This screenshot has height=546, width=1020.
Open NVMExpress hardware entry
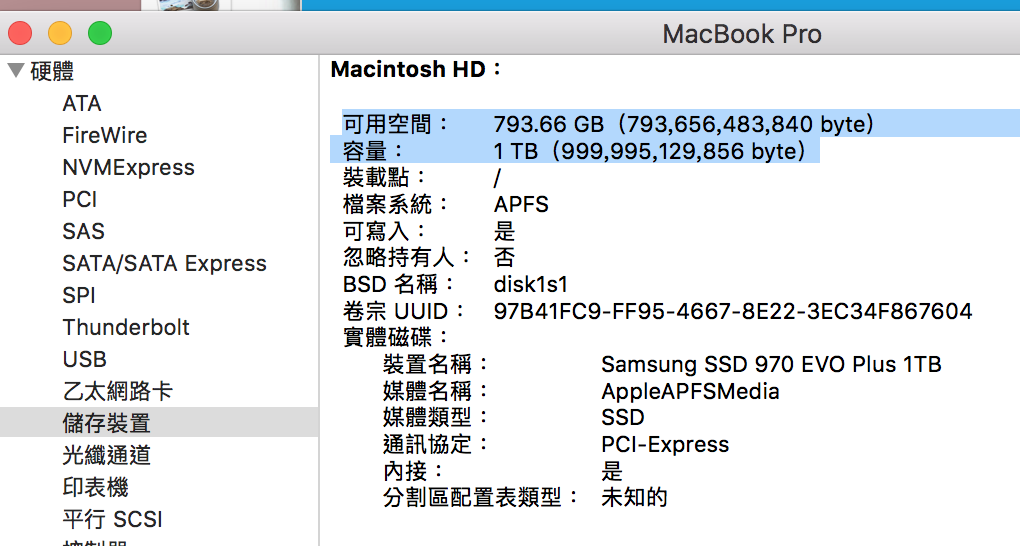tap(128, 167)
